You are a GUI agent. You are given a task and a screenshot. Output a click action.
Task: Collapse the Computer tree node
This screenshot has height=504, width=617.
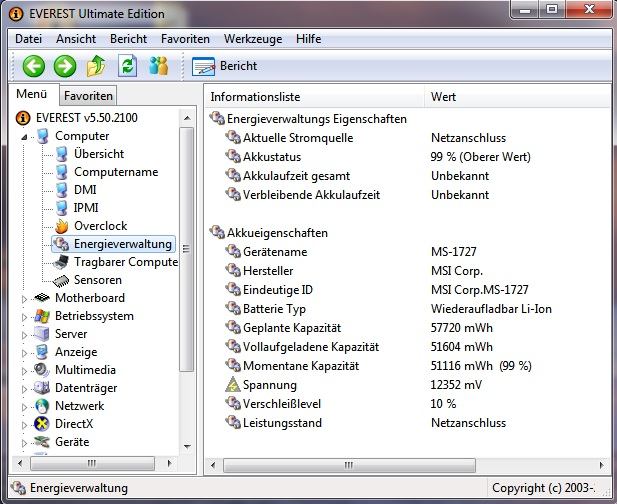pyautogui.click(x=24, y=137)
